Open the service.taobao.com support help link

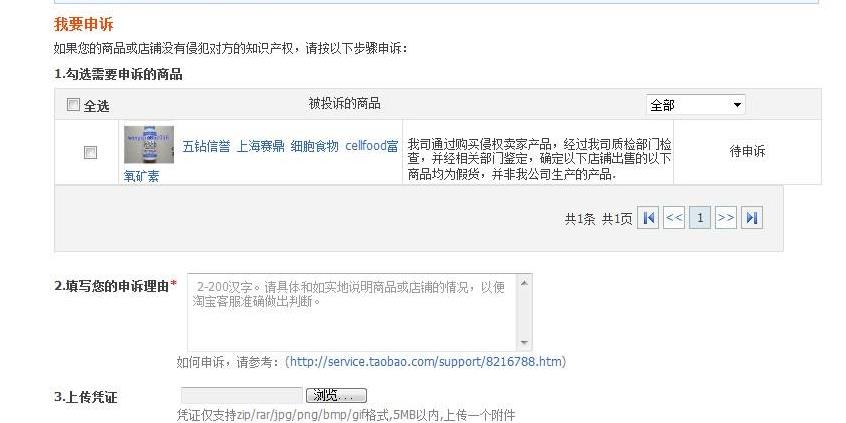tap(426, 361)
